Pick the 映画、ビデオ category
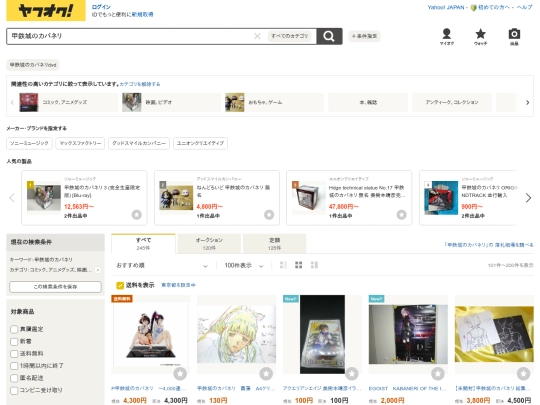Screen dimensions: 540x405 point(171,102)
